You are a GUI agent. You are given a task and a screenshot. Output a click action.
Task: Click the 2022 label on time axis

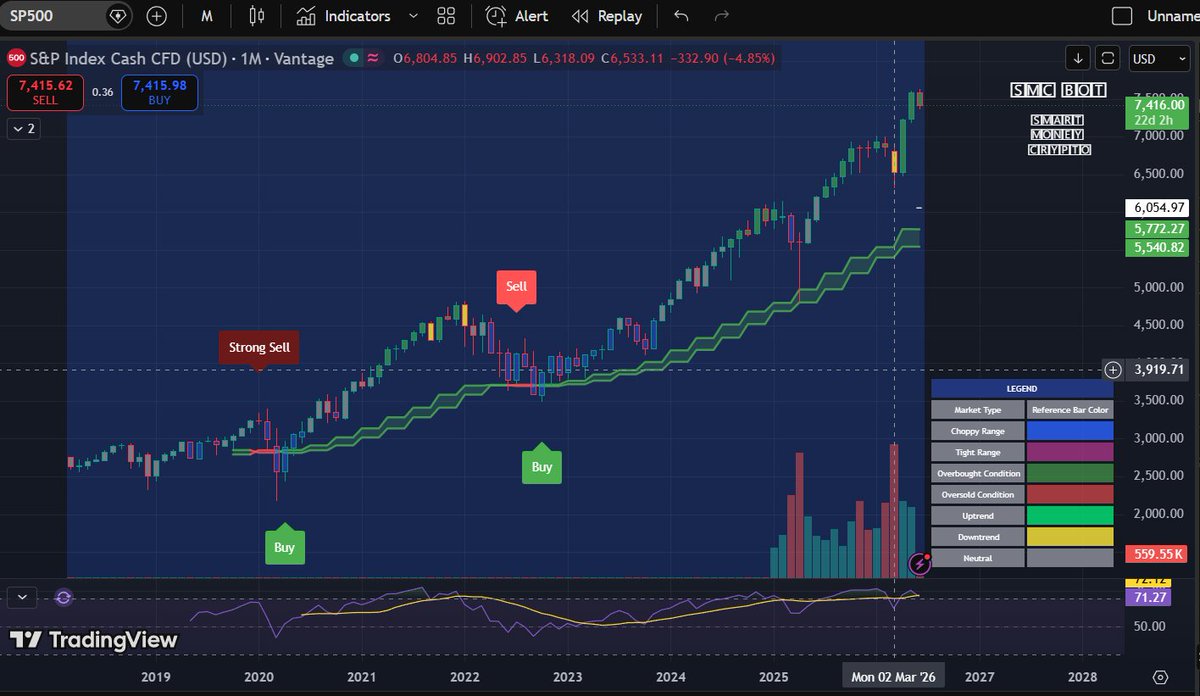click(463, 677)
